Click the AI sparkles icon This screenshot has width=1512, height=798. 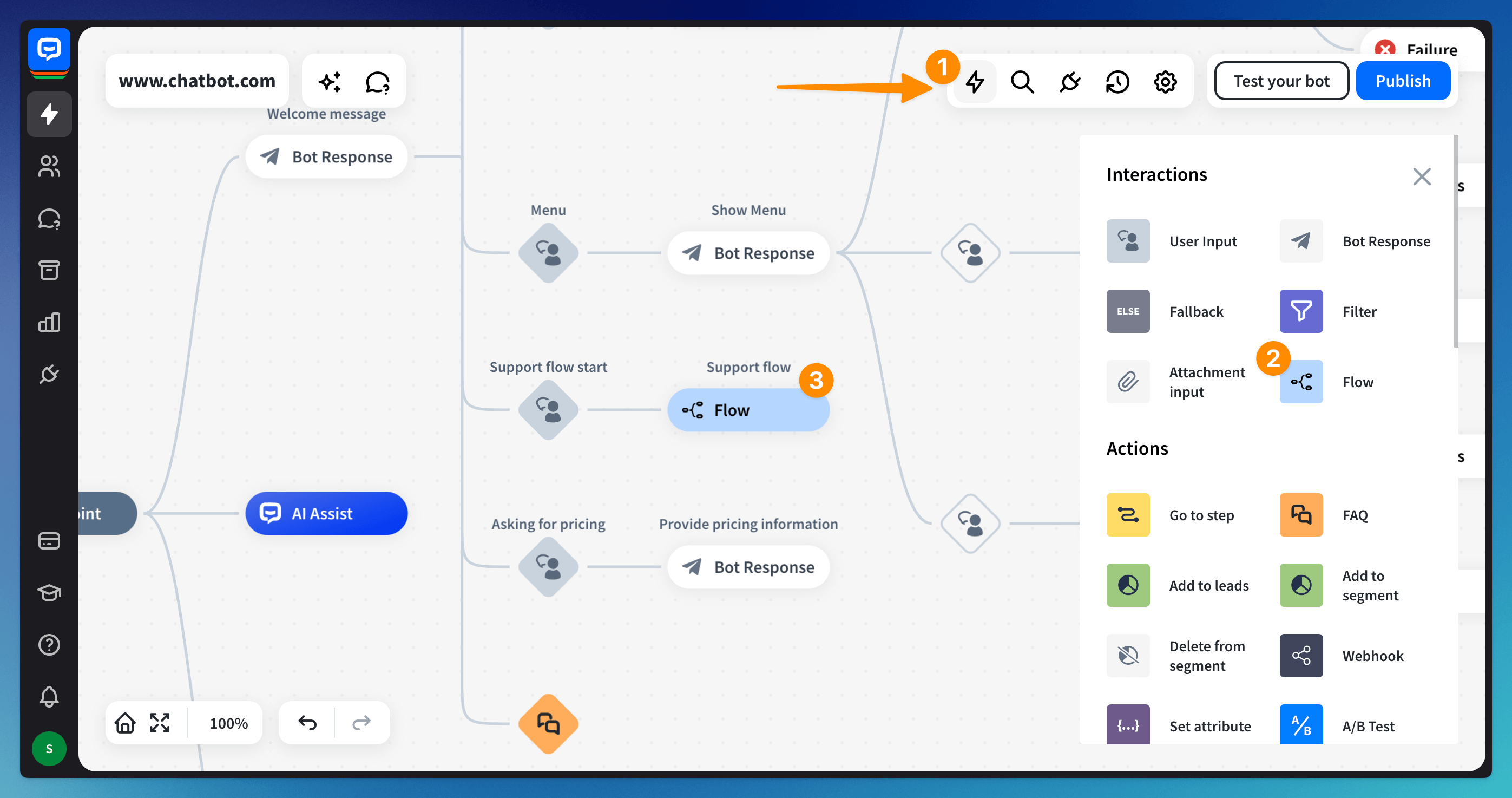(330, 82)
